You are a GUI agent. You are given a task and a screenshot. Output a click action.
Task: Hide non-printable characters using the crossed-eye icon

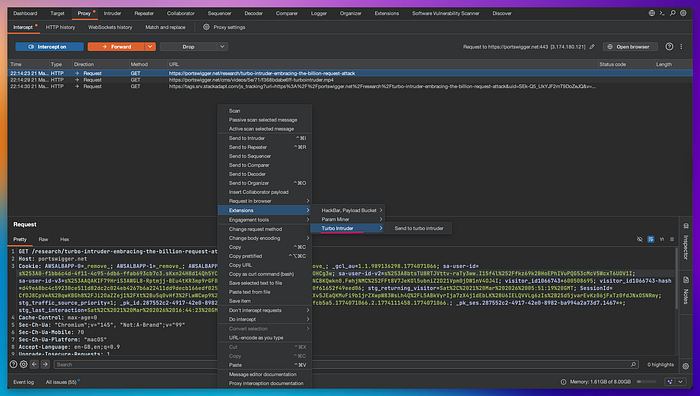point(640,239)
